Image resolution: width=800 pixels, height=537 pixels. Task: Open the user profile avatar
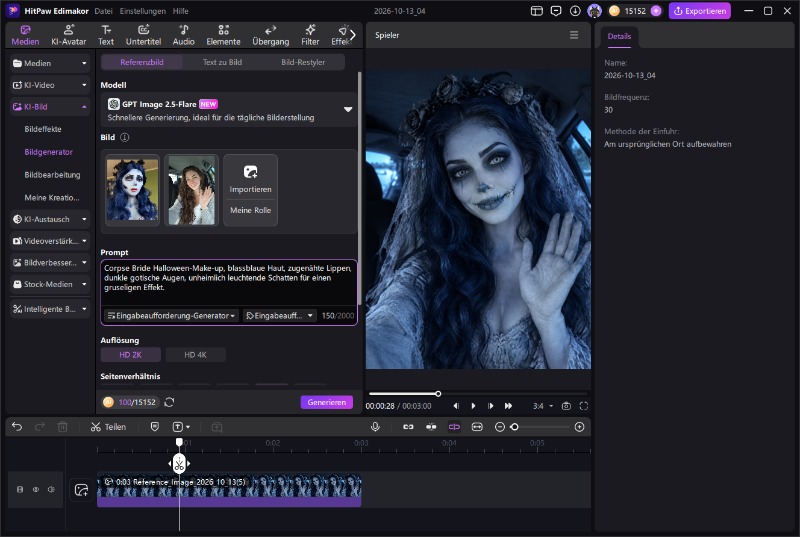[x=594, y=11]
